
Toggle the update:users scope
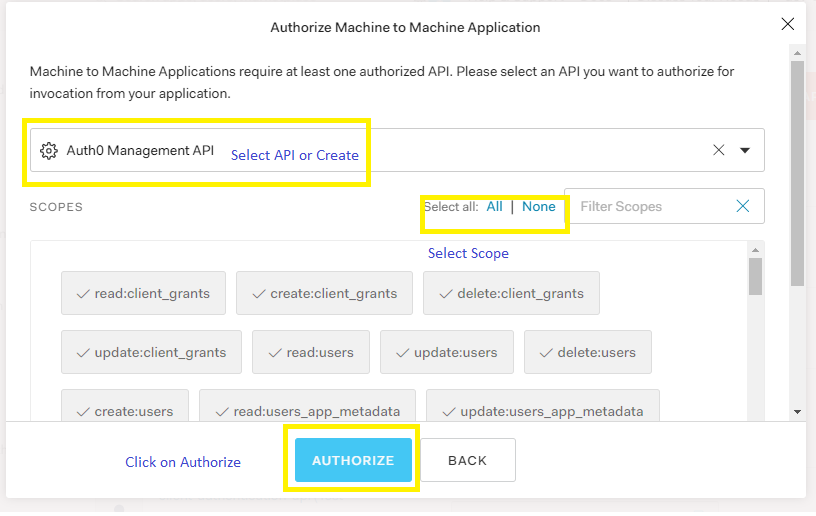446,352
